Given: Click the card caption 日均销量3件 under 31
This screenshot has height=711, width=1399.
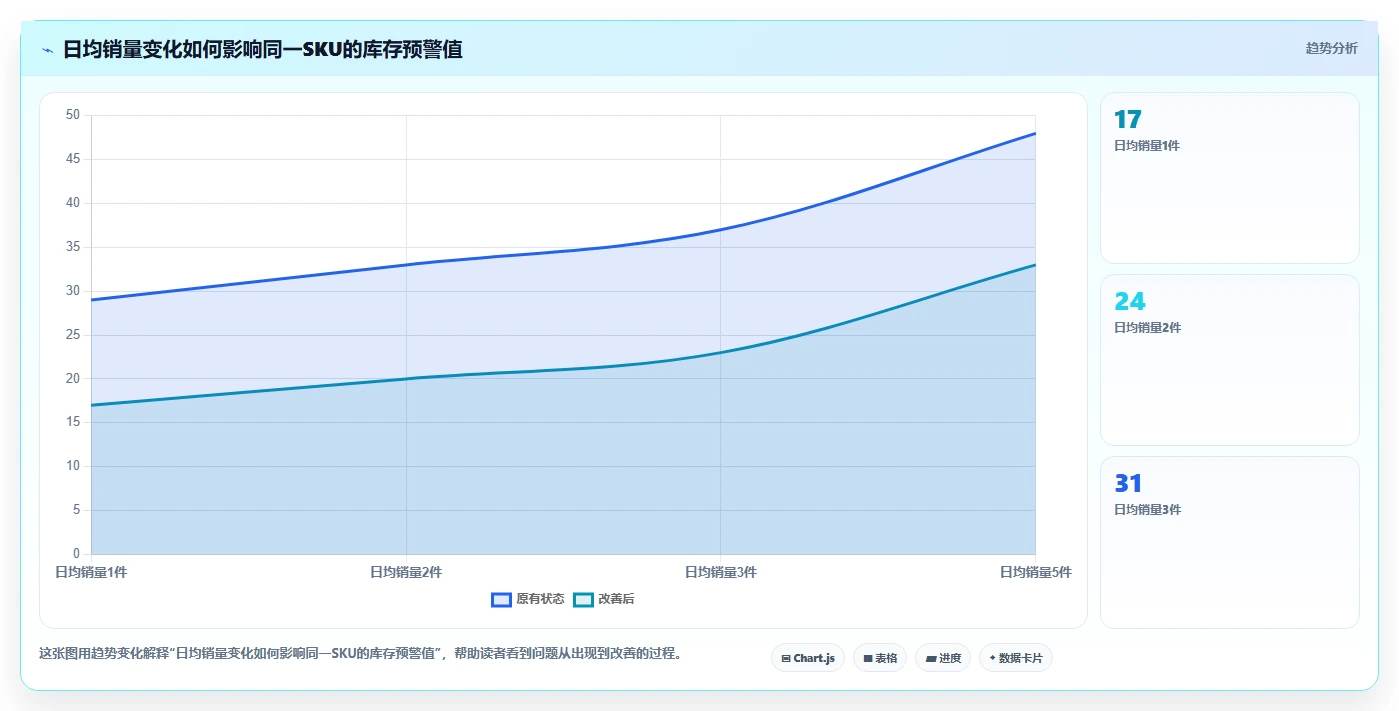Looking at the screenshot, I should point(1147,509).
